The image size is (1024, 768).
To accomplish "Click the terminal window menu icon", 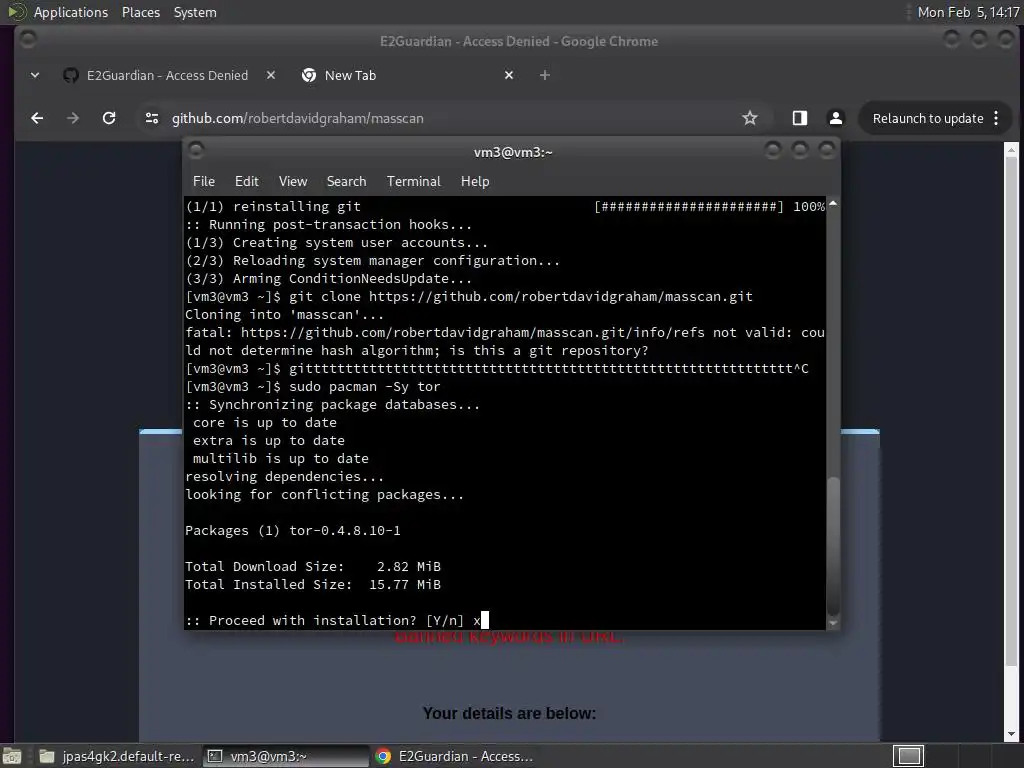I will coord(196,151).
